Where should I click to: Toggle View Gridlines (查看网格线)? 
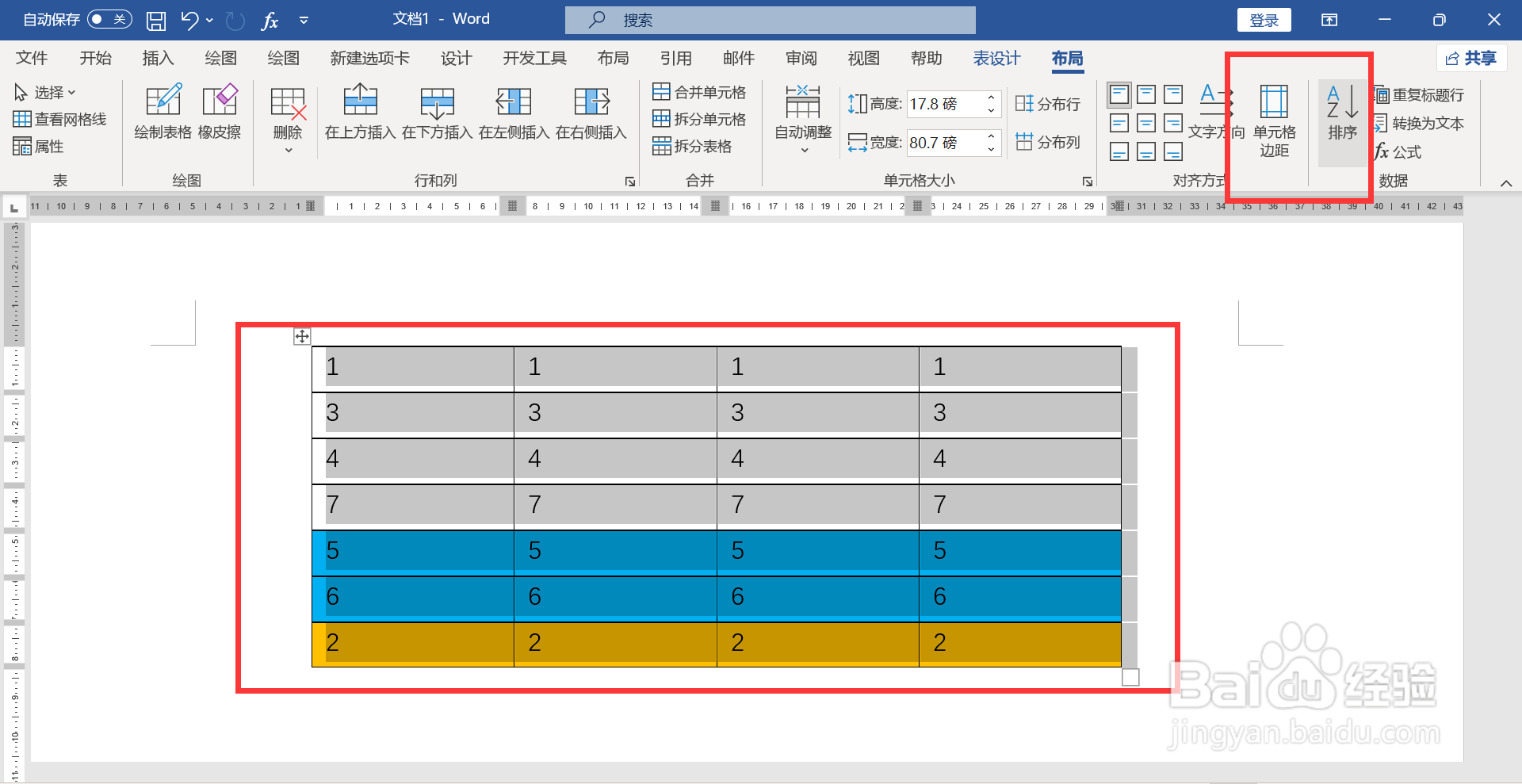[x=60, y=119]
